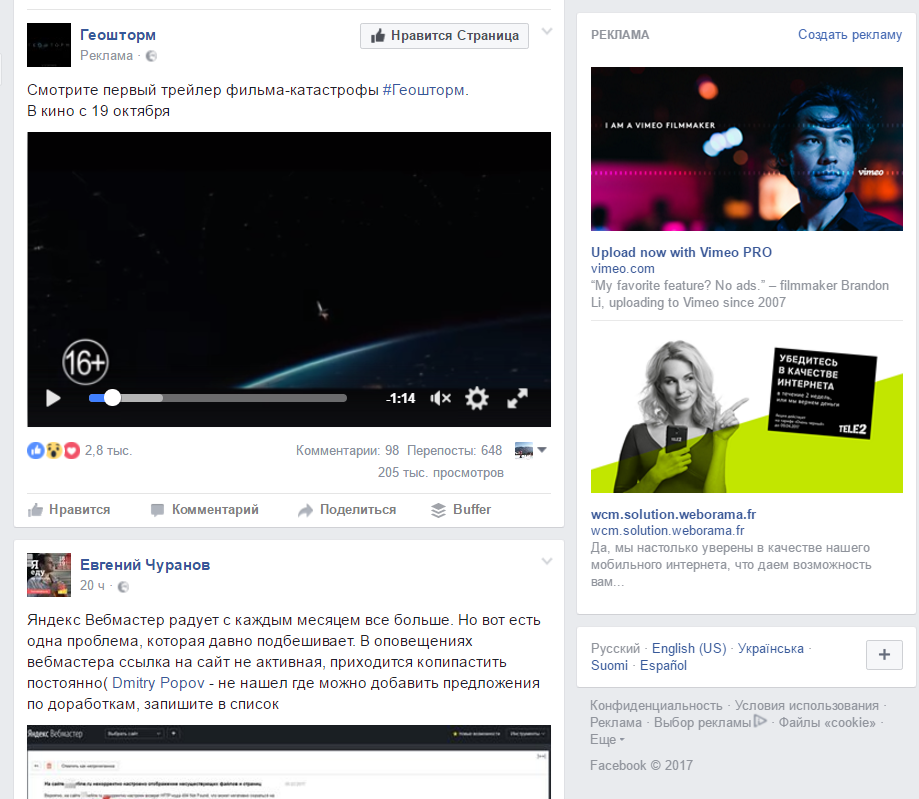Screen dimensions: 919x799
Task: Open the Vimeo filmmaker ad image
Action: (x=747, y=149)
